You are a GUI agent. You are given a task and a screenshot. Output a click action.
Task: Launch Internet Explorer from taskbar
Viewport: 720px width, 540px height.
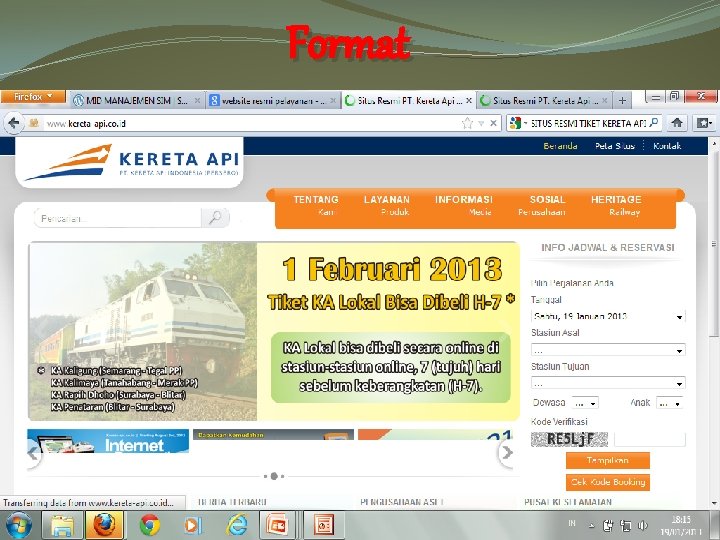click(x=237, y=525)
